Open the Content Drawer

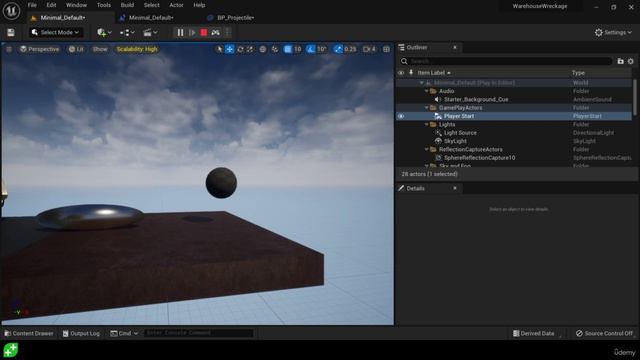[29, 333]
